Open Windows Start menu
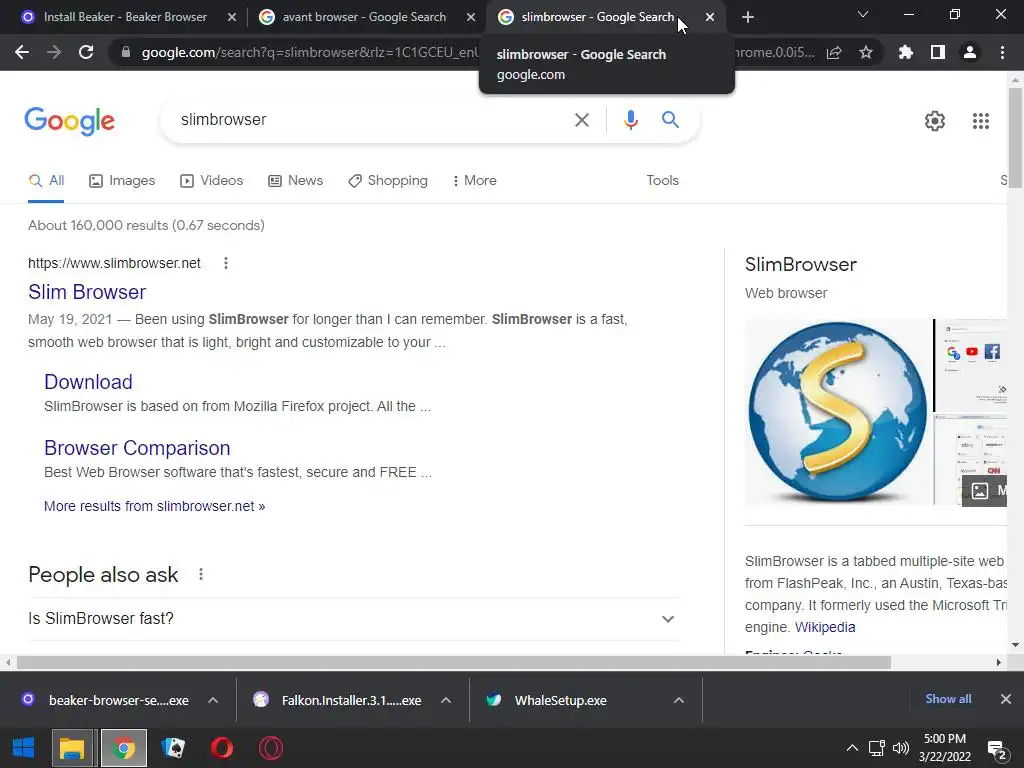The height and width of the screenshot is (768, 1024). (x=24, y=748)
